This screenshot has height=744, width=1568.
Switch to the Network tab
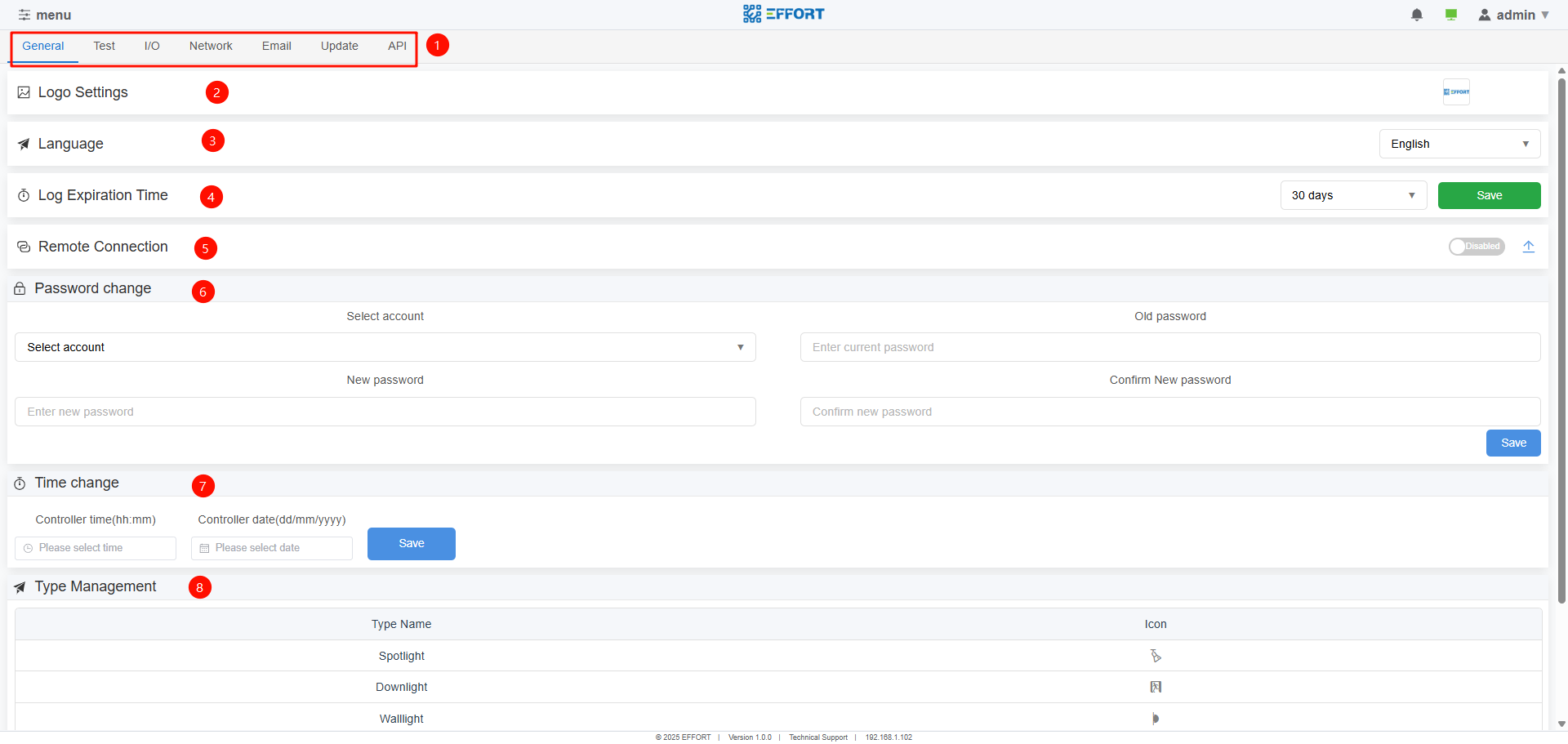(x=211, y=46)
